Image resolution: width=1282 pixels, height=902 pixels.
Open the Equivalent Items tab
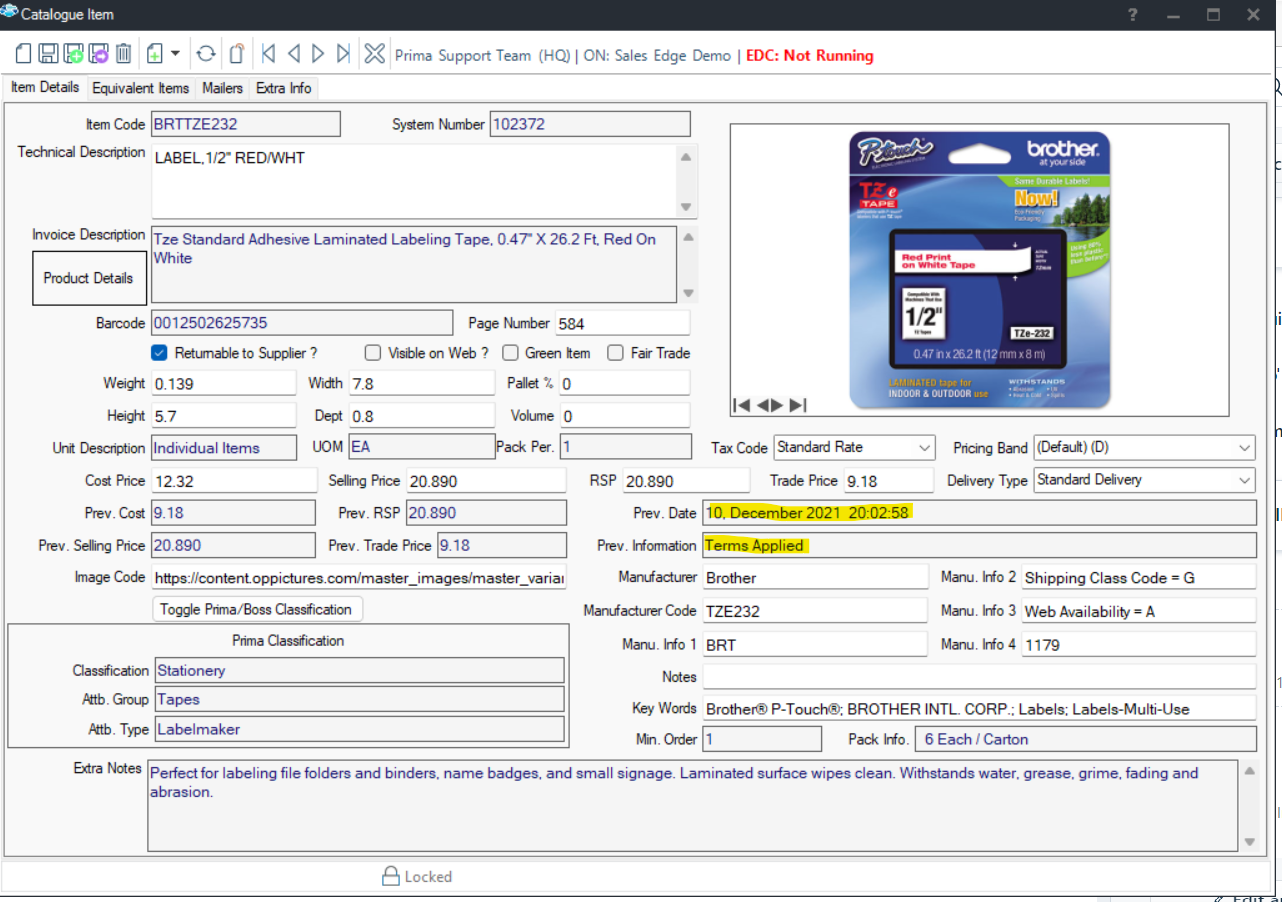click(x=140, y=88)
